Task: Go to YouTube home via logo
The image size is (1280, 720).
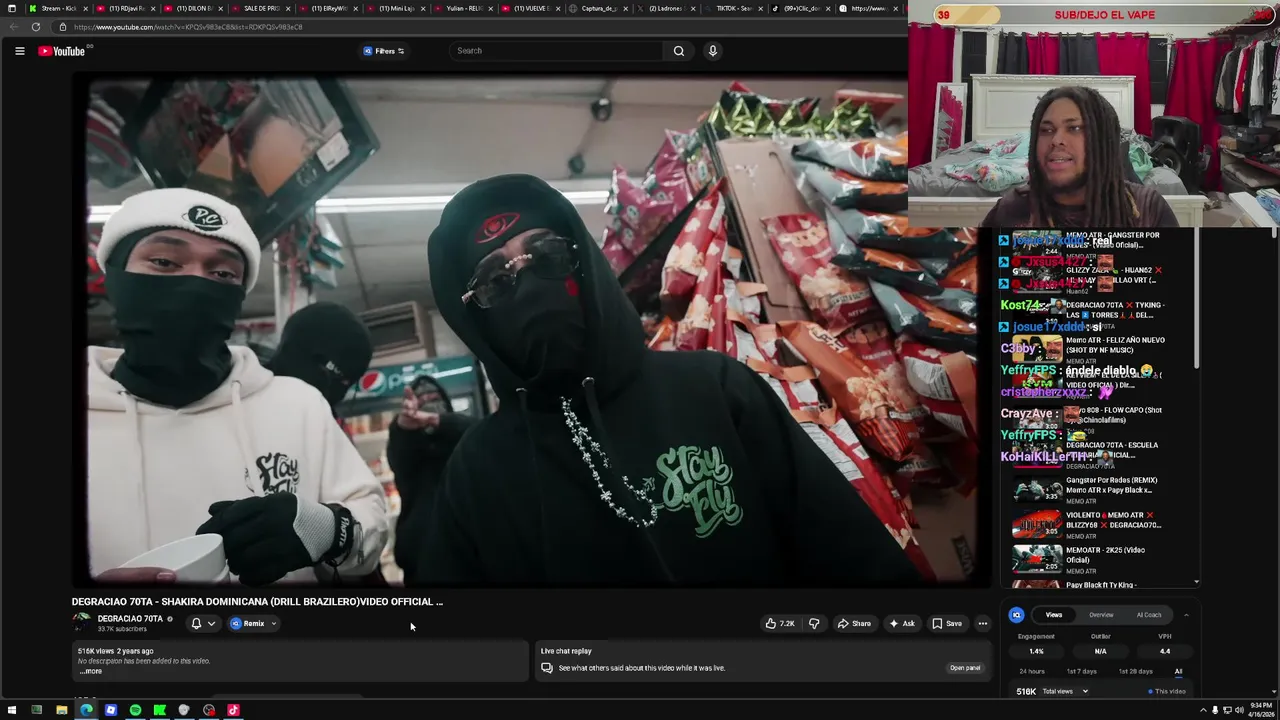Action: point(62,51)
